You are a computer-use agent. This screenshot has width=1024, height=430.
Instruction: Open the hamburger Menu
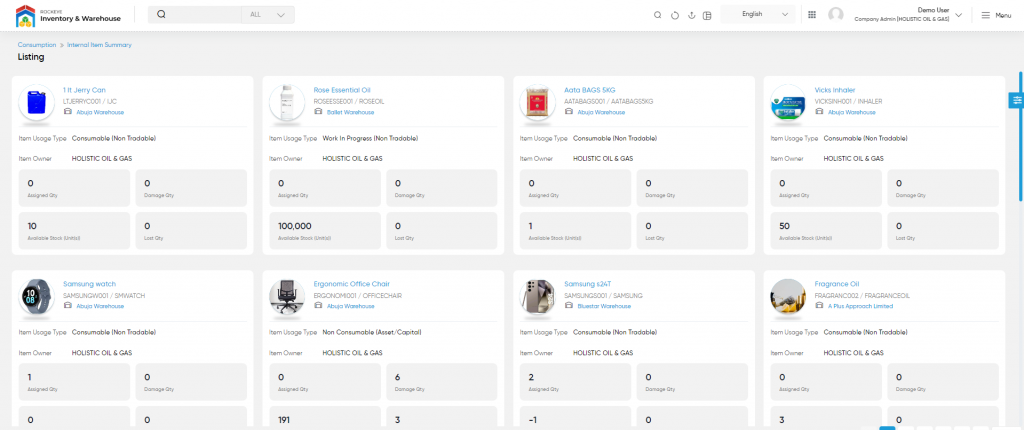996,15
